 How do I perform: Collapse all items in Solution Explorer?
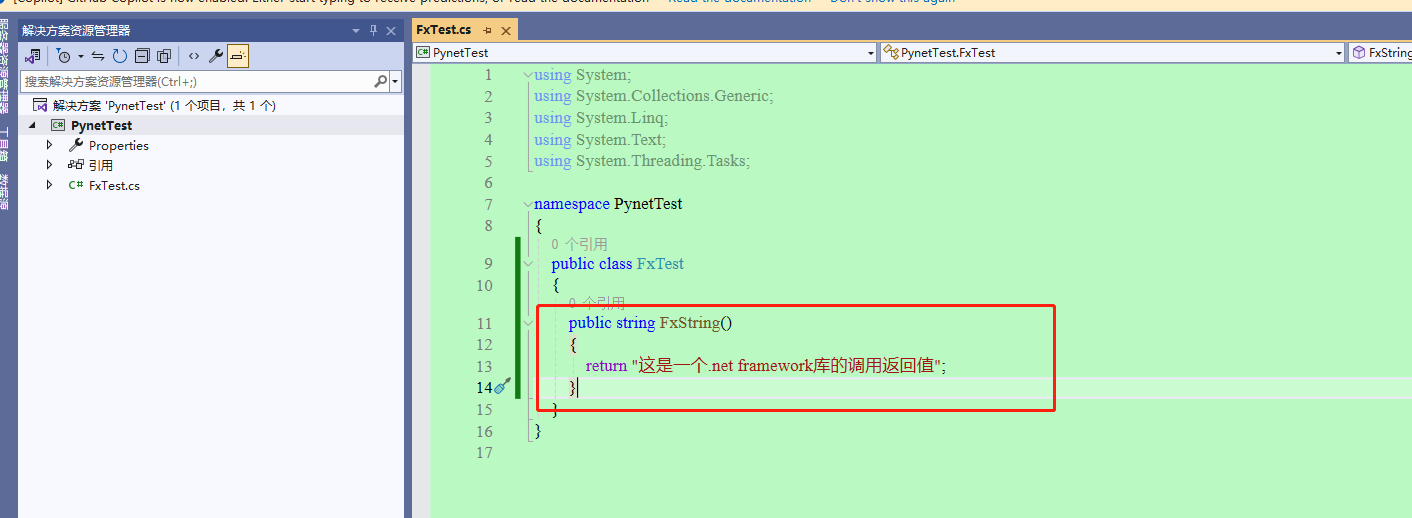pos(142,56)
